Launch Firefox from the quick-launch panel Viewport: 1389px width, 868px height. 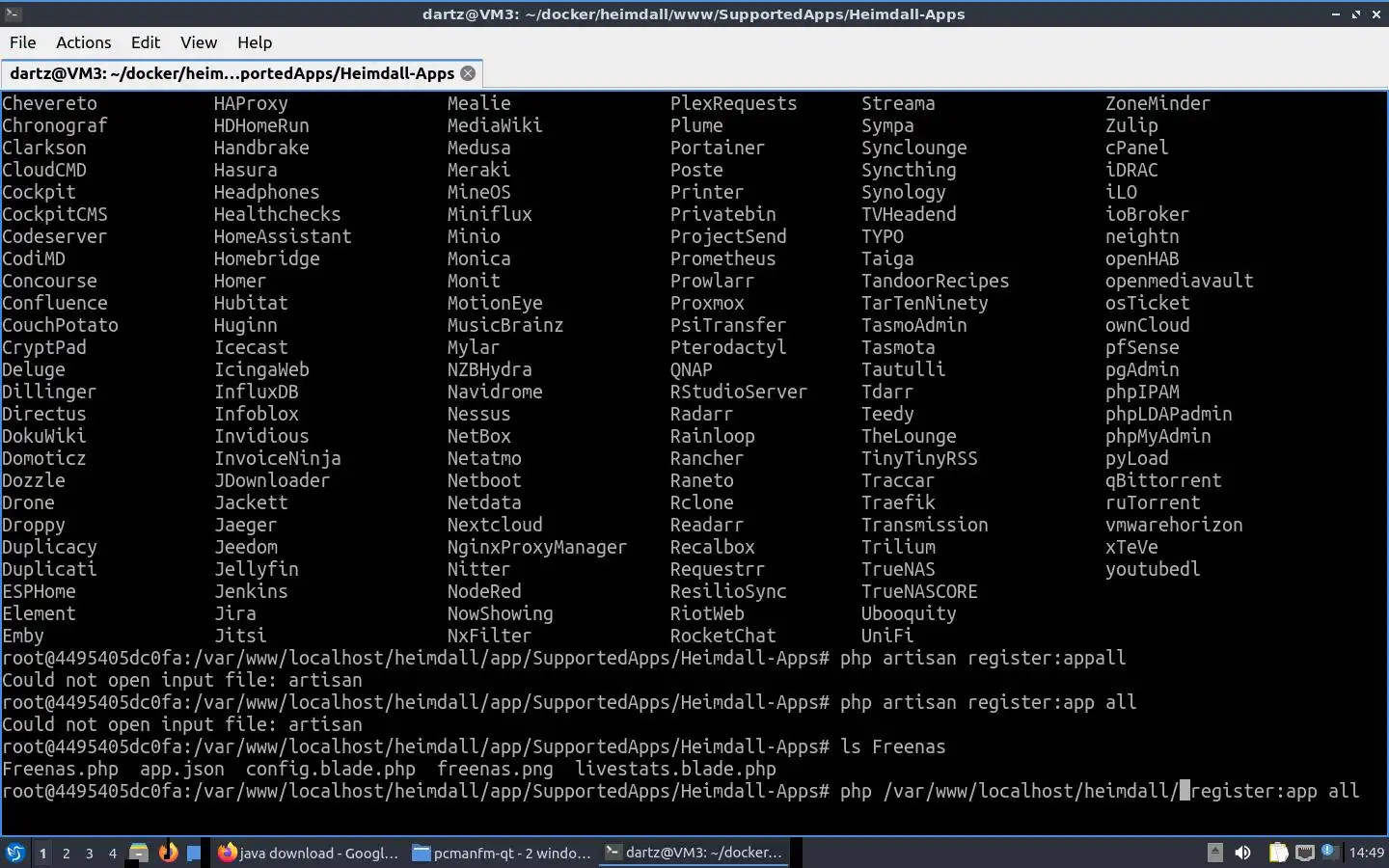(x=168, y=853)
